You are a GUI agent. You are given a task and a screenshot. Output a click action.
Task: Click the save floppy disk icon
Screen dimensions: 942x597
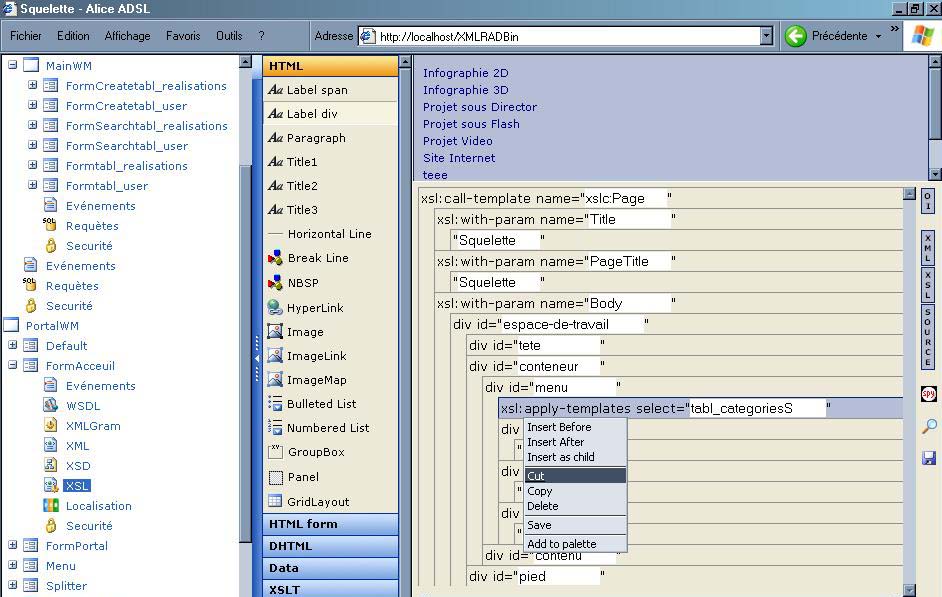coord(929,458)
